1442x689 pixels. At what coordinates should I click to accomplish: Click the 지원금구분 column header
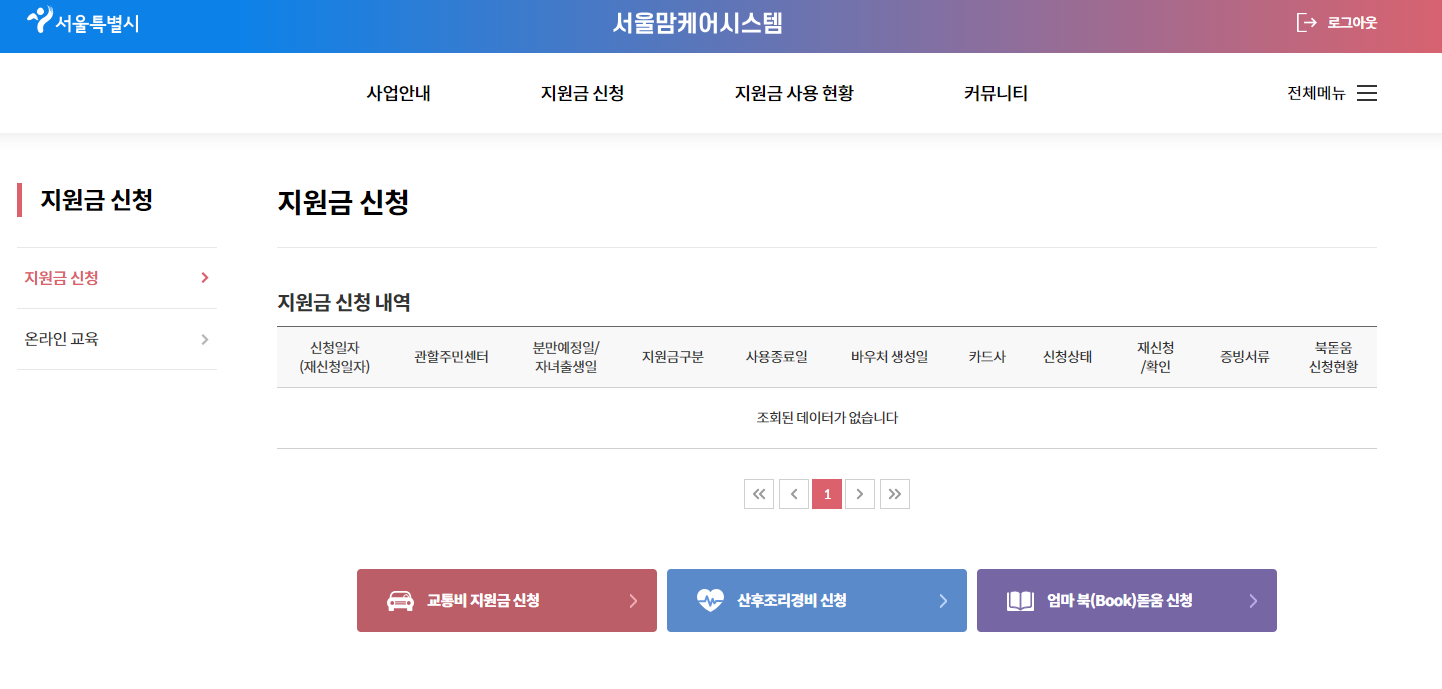673,357
